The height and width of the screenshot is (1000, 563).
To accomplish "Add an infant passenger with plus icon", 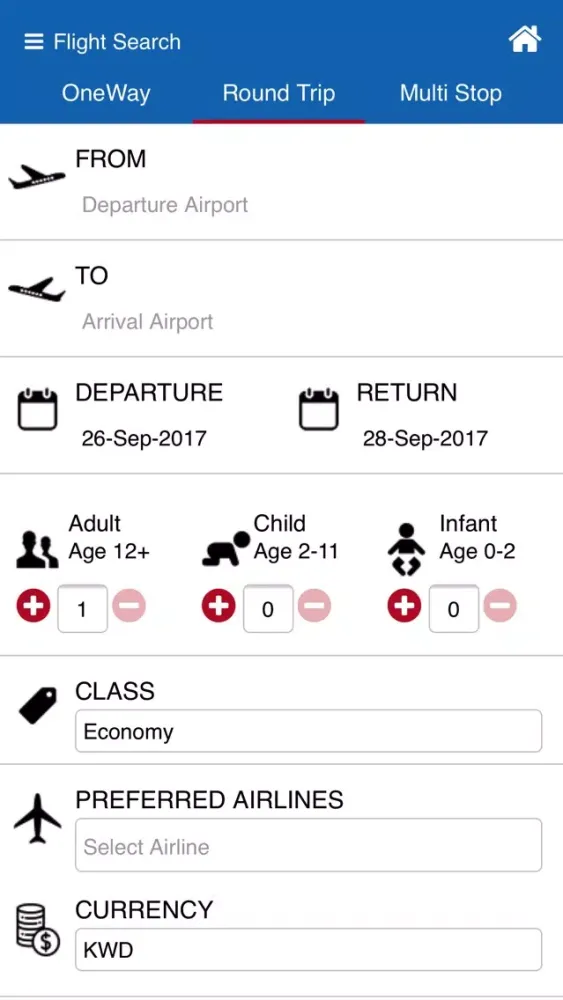I will [404, 606].
